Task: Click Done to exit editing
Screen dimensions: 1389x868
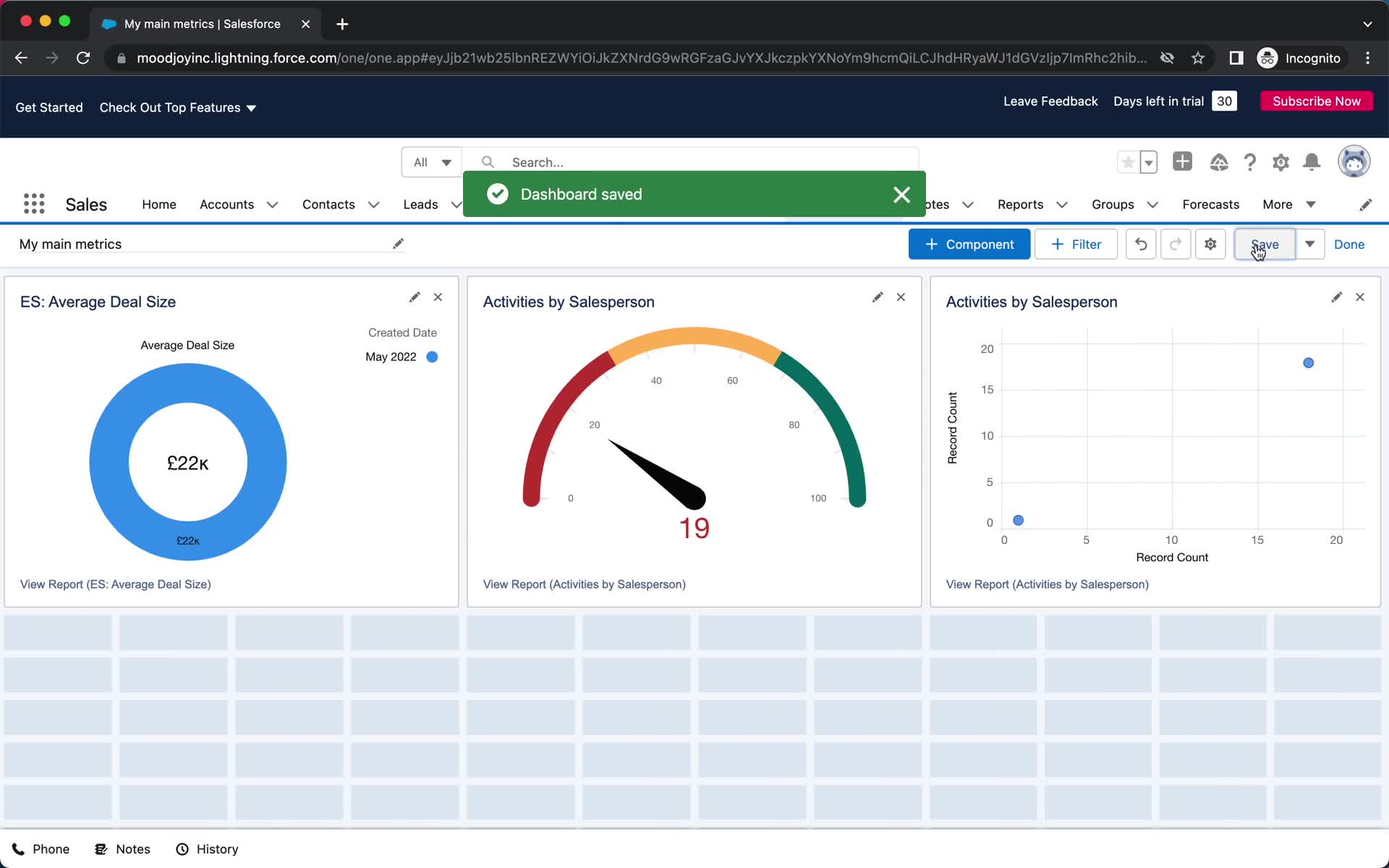Action: (x=1349, y=244)
